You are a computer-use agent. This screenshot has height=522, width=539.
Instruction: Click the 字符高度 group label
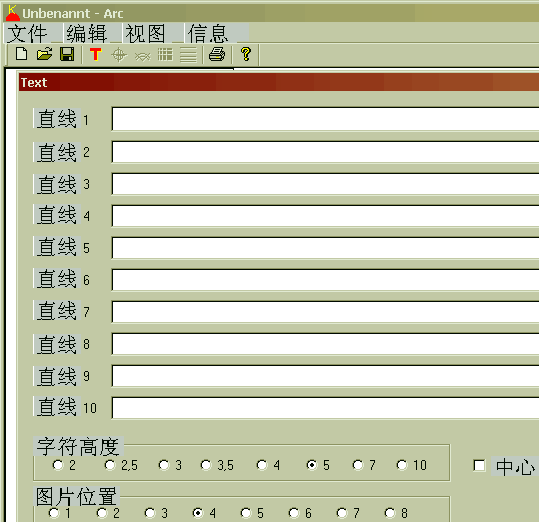pyautogui.click(x=78, y=446)
